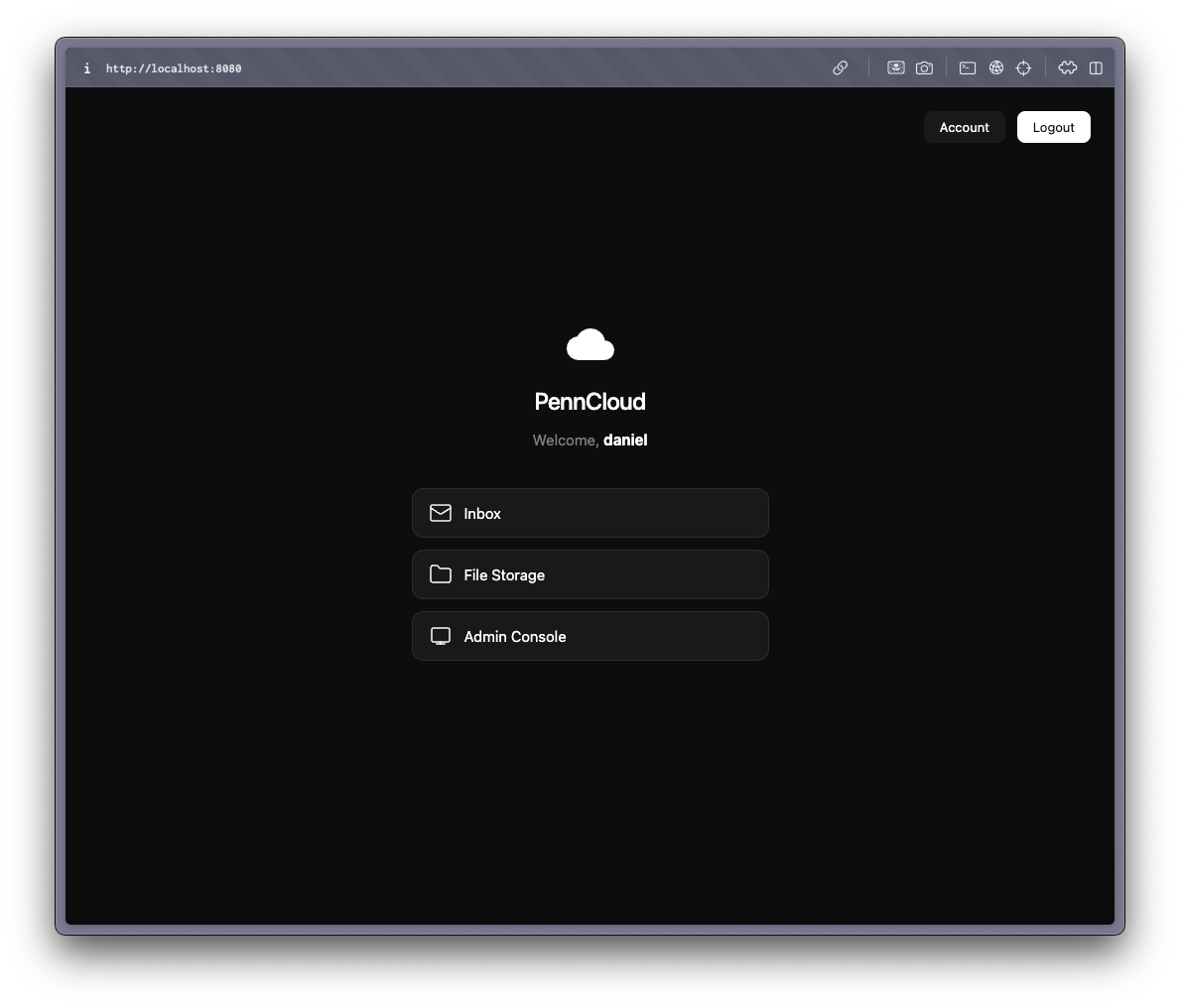Click the globe network icon
Screen dimensions: 1180x1008
tap(996, 67)
